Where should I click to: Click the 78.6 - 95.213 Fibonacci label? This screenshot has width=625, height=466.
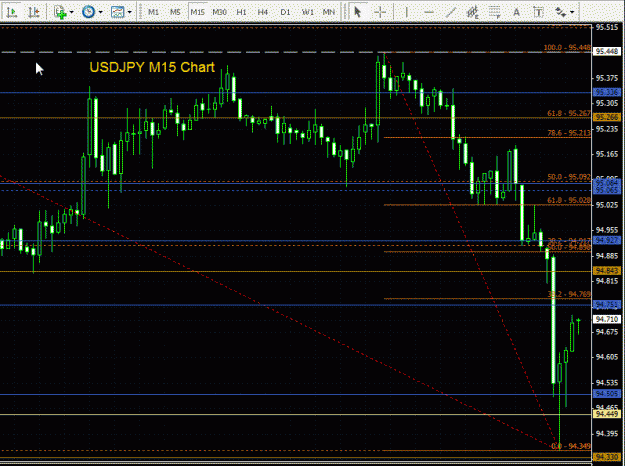click(x=569, y=133)
